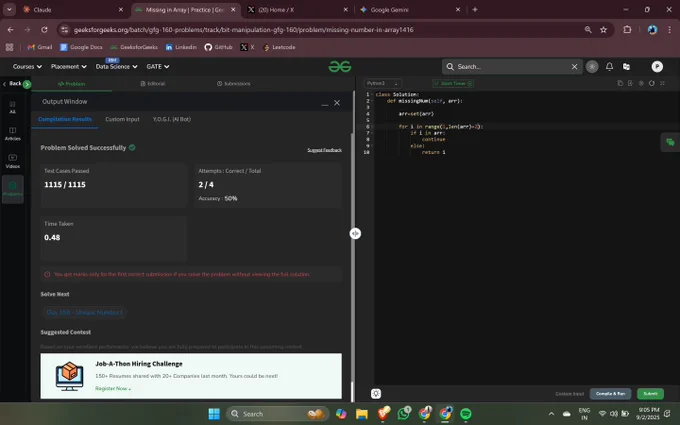Open the Y.O.G.I. (AI Bot) tab
The width and height of the screenshot is (680, 425).
coord(172,119)
